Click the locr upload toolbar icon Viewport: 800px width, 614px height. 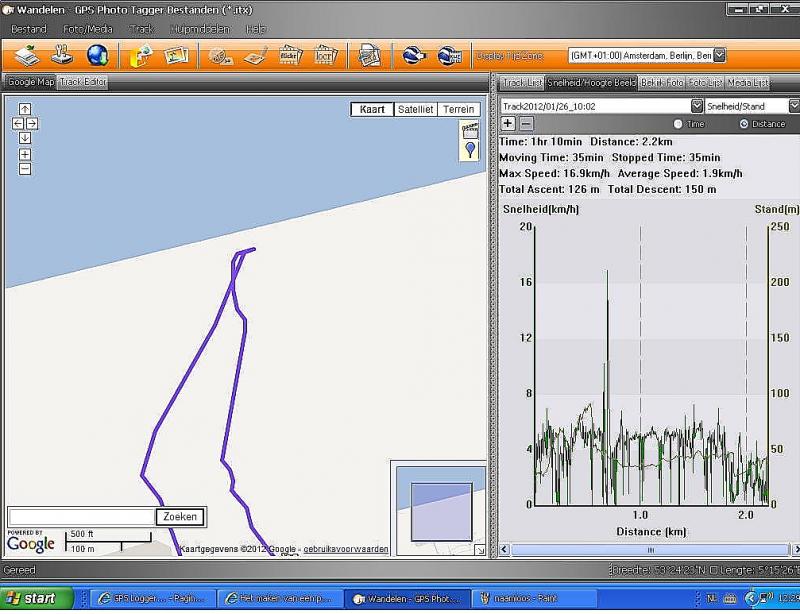[326, 56]
